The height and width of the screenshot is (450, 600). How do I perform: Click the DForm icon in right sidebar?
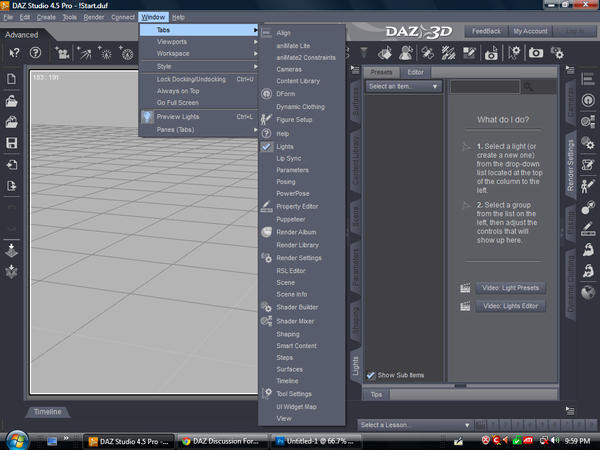coord(588,100)
